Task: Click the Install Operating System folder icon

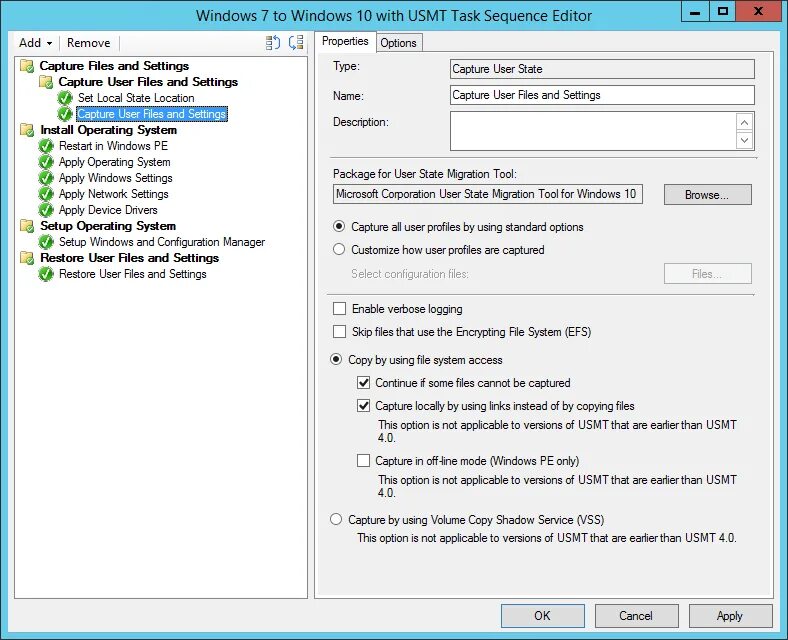Action: [27, 130]
